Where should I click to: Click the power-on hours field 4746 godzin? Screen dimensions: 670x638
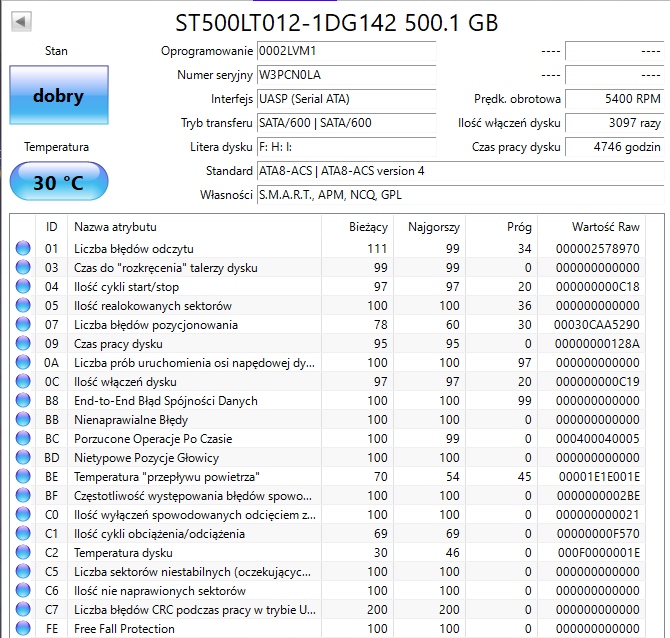tap(614, 147)
